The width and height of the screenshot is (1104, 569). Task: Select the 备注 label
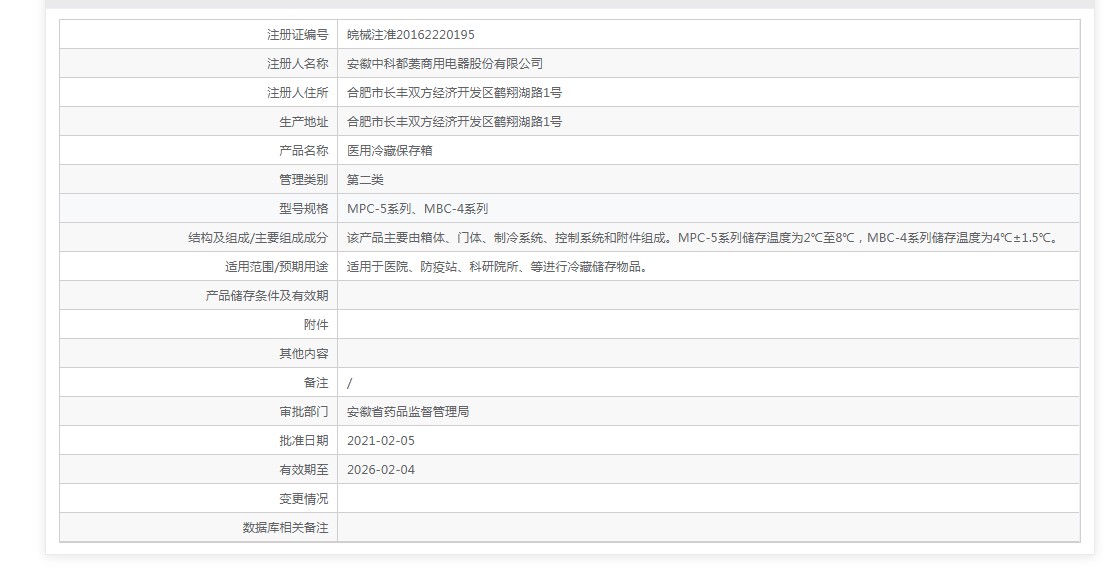315,383
